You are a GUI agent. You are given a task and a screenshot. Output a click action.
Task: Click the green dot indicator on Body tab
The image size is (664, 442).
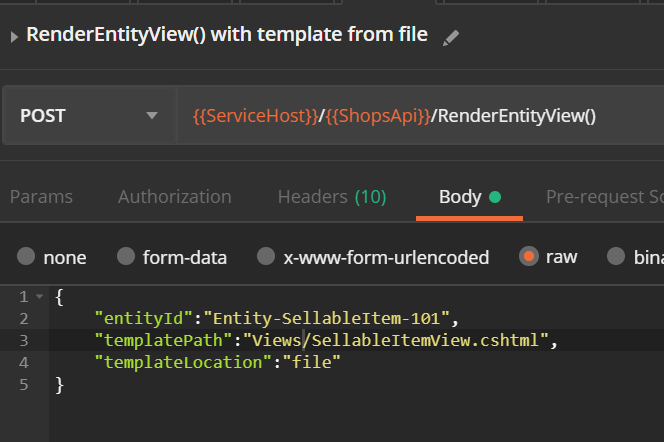click(x=495, y=197)
